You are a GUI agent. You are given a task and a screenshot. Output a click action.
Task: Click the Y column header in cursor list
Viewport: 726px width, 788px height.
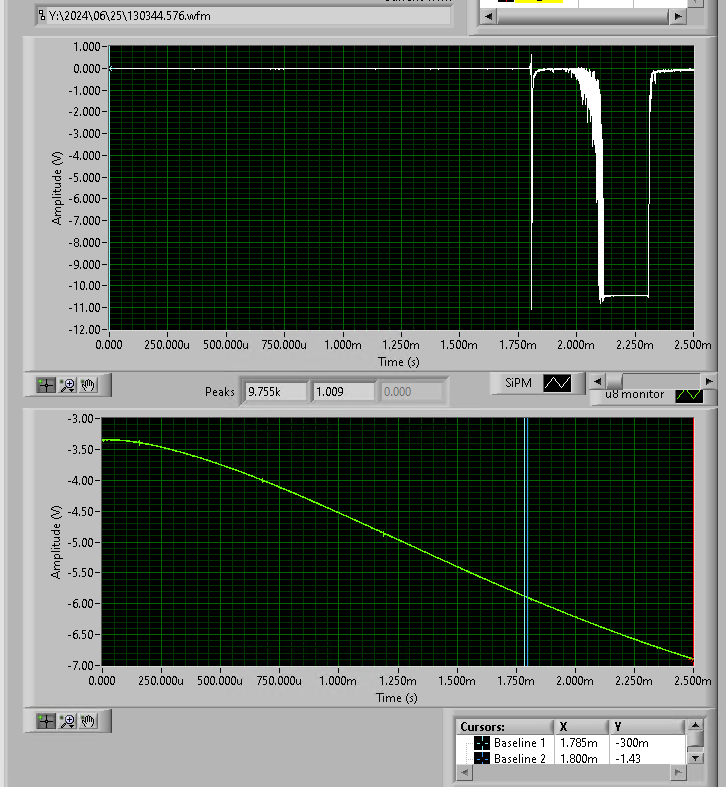647,727
